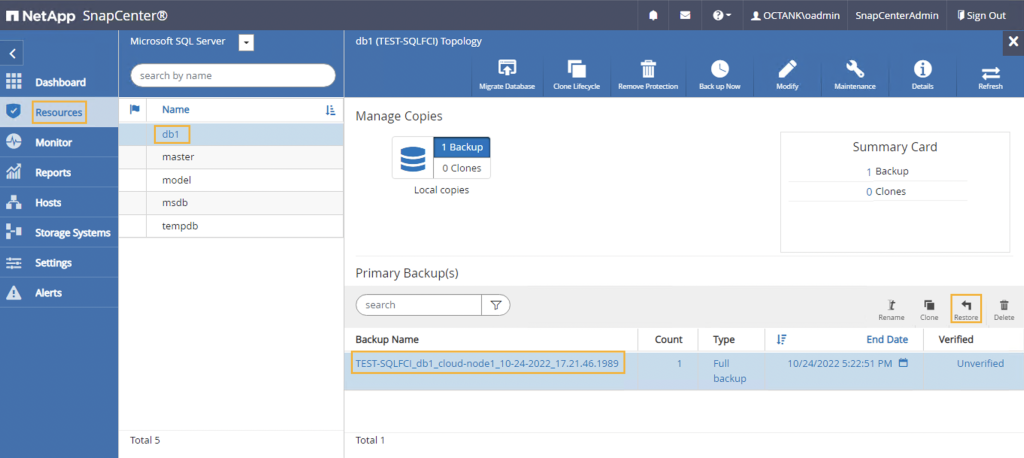Select the 0 Clones tile
The width and height of the screenshot is (1024, 458).
(462, 169)
